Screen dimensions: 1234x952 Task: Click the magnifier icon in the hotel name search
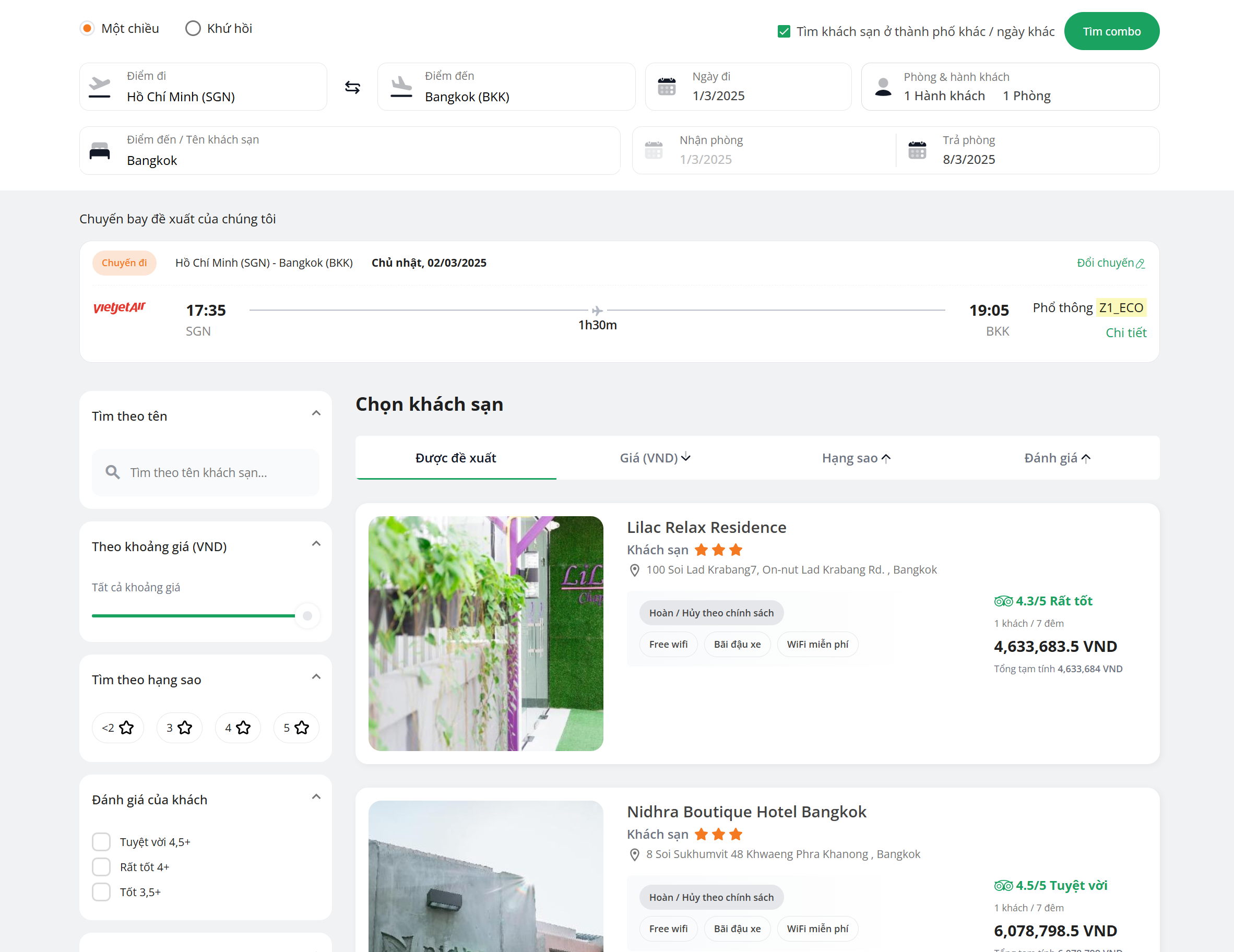pyautogui.click(x=113, y=472)
